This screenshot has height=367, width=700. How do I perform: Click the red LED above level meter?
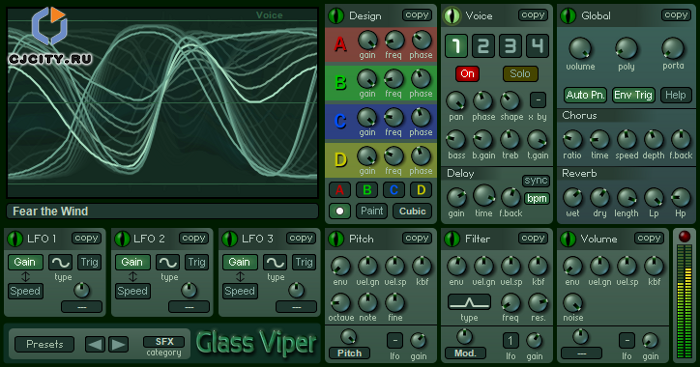[x=684, y=237]
